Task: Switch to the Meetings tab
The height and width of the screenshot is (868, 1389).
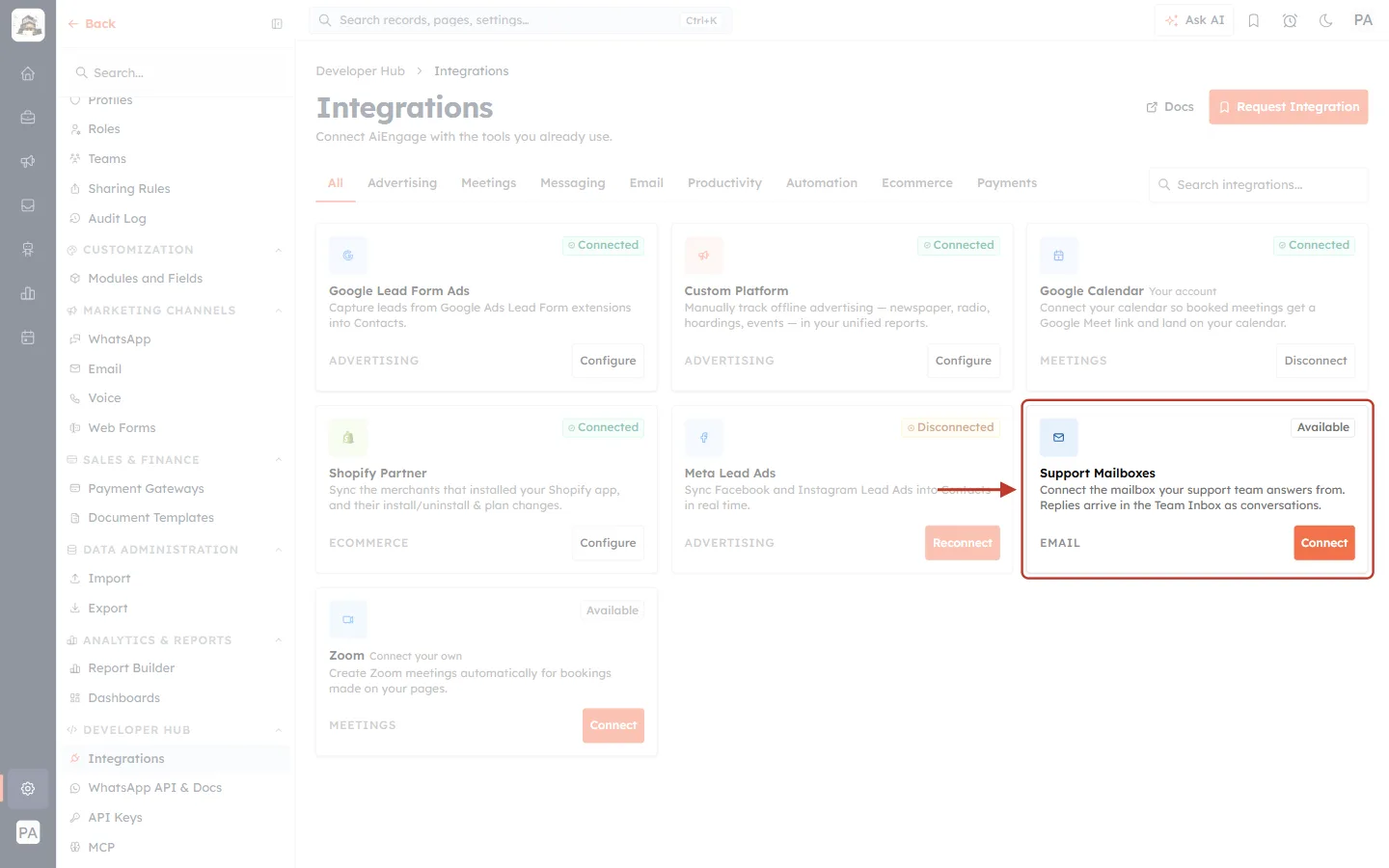Action: [488, 183]
